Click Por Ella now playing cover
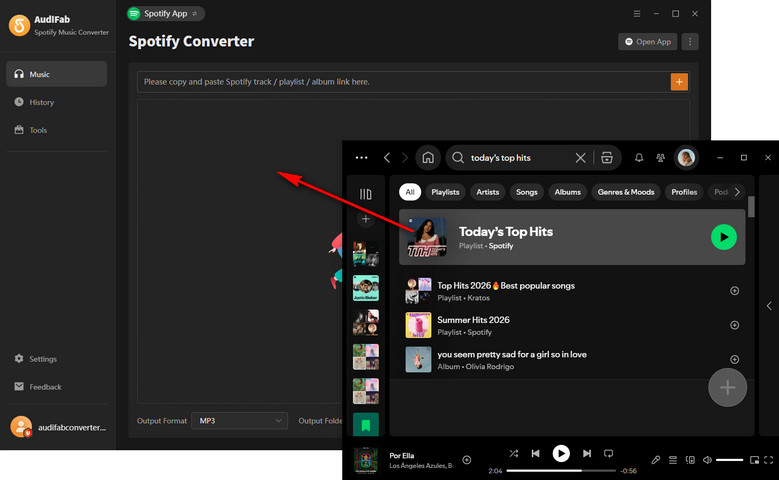The width and height of the screenshot is (779, 480). pyautogui.click(x=366, y=460)
